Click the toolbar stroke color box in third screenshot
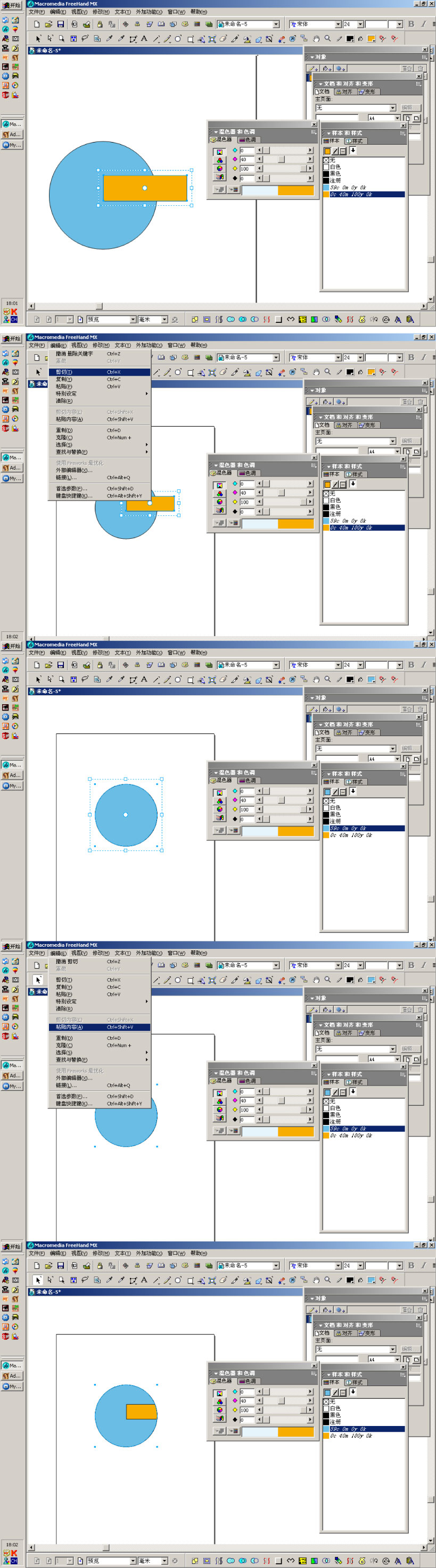 350,680
